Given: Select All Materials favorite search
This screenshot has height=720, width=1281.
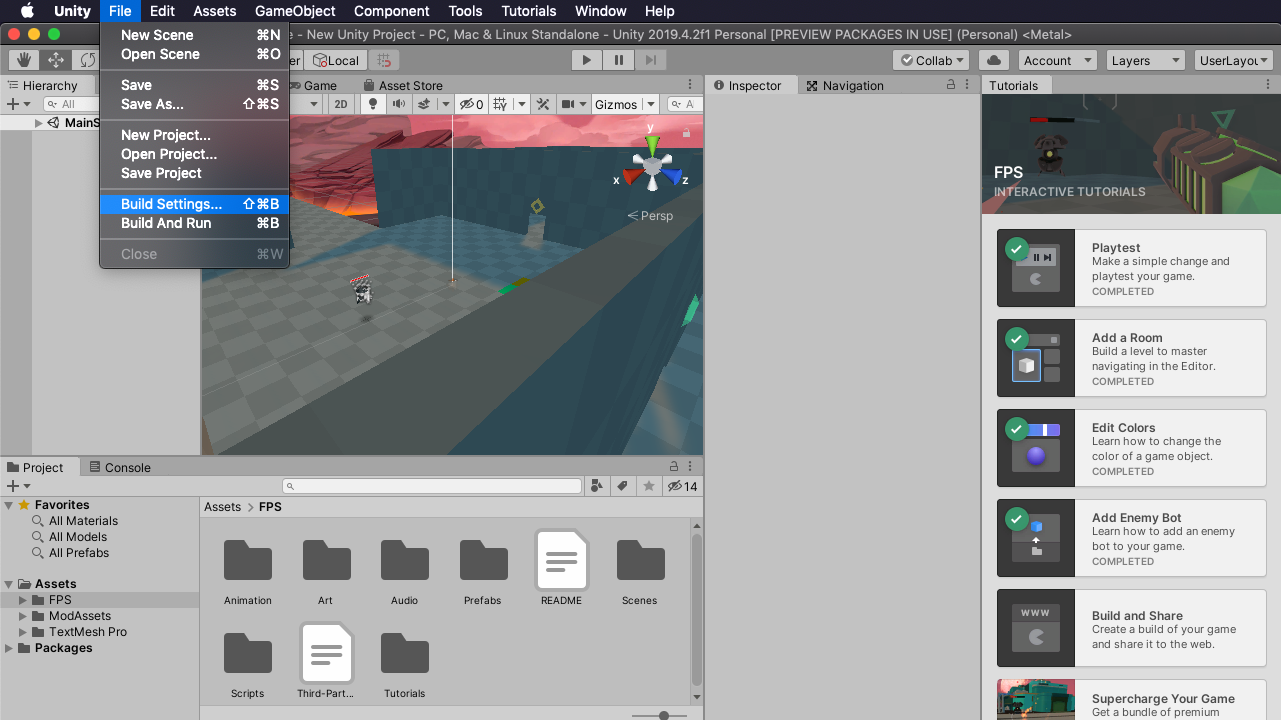Looking at the screenshot, I should pos(83,521).
